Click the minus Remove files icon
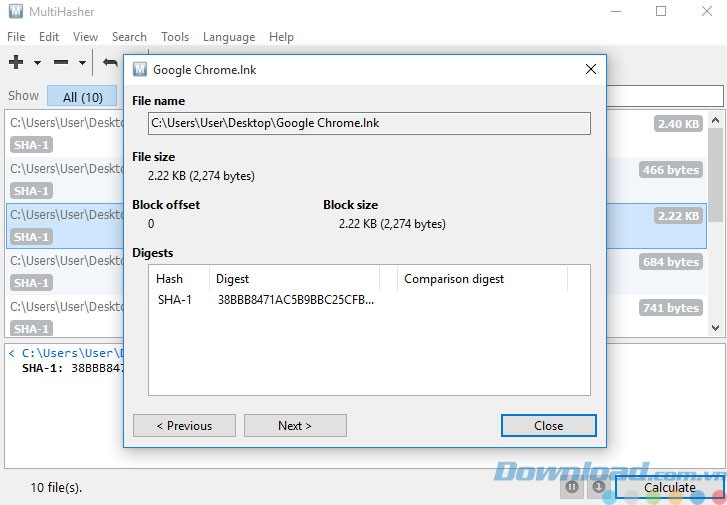 click(x=61, y=62)
